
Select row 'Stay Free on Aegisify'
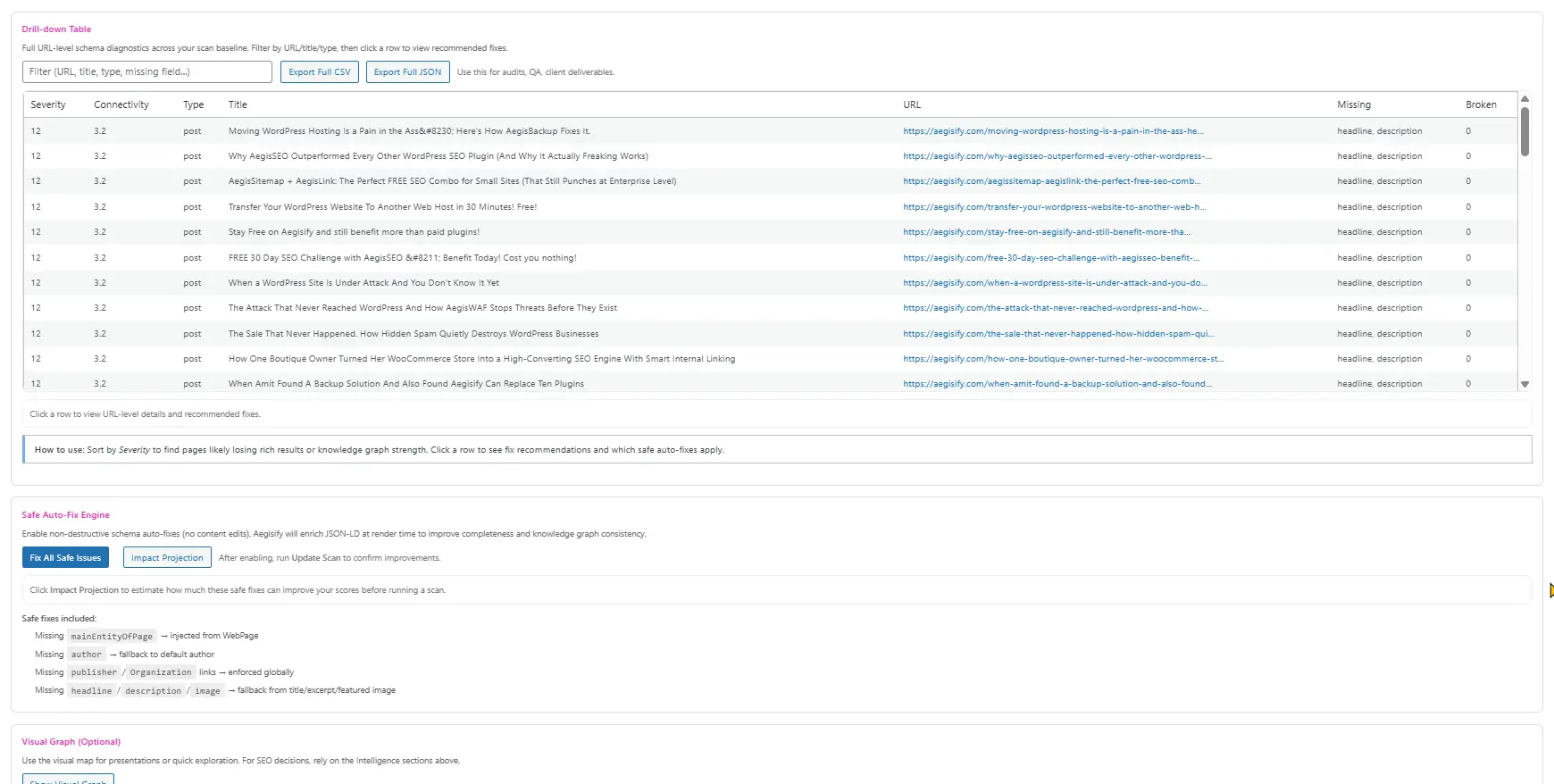pyautogui.click(x=770, y=231)
